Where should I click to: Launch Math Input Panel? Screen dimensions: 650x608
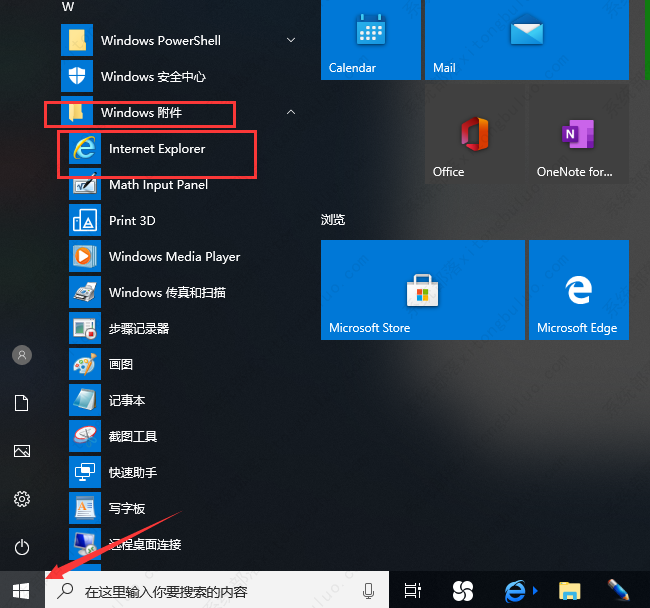pos(158,185)
